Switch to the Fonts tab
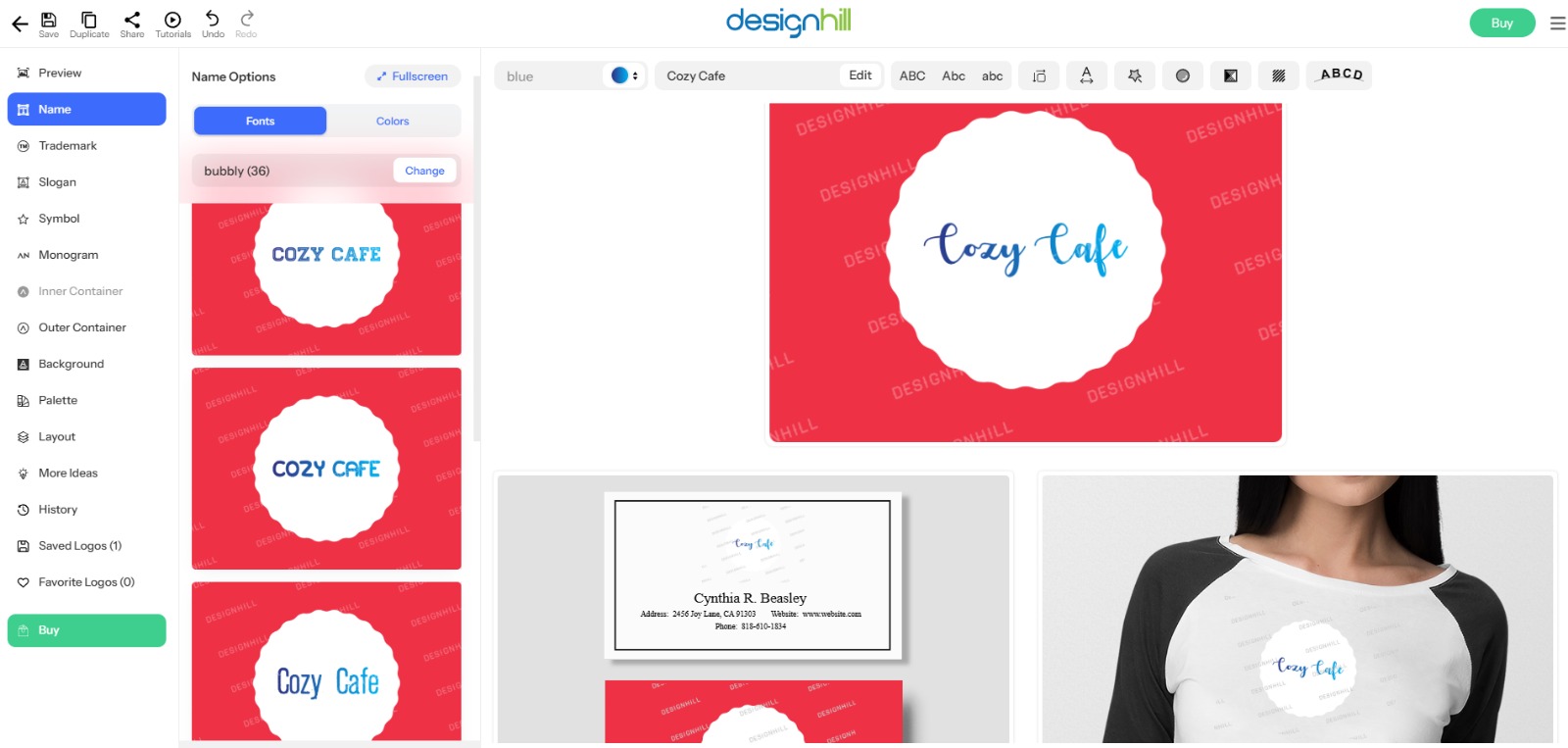Viewport: 1568px width, 748px height. point(260,121)
